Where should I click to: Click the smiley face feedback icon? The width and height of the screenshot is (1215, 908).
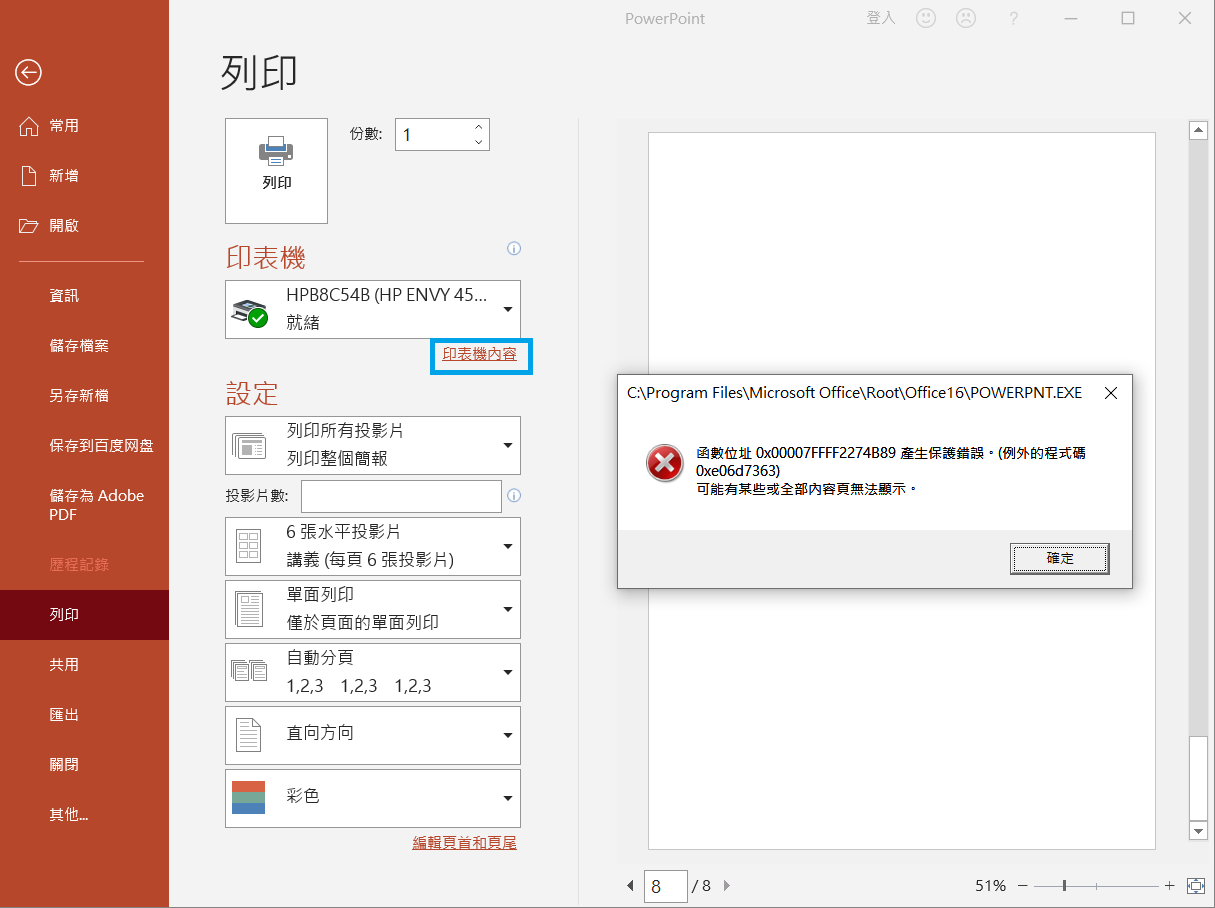[x=926, y=18]
